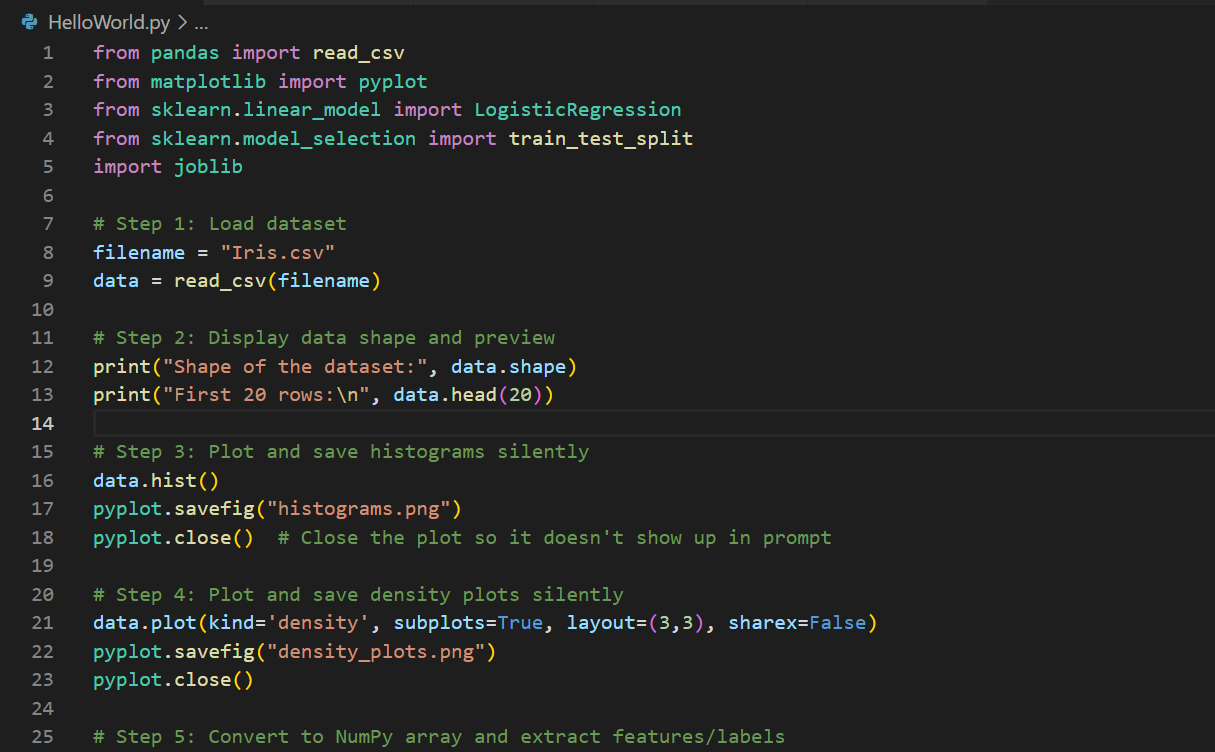Click data.head(20) on line 13
1215x752 pixels.
[x=468, y=395]
